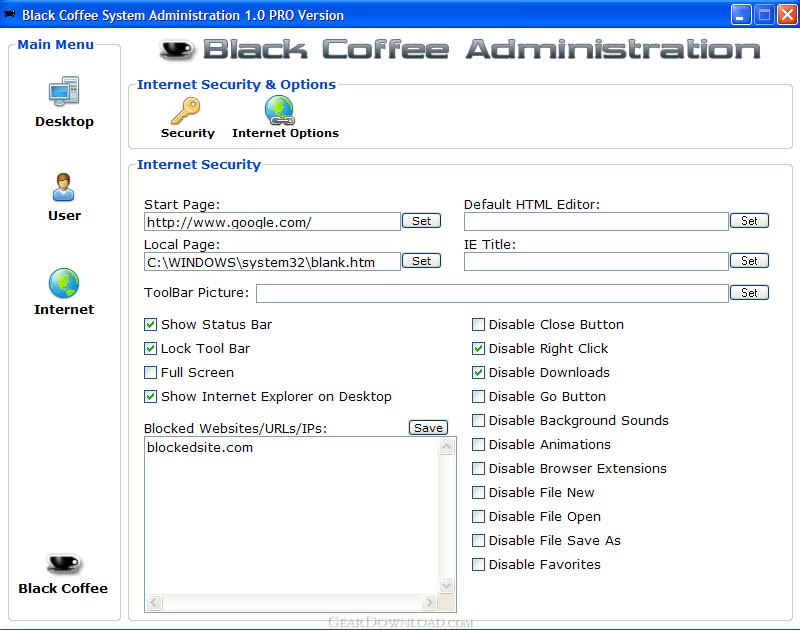The height and width of the screenshot is (630, 800).
Task: Minimize the Black Coffee window
Action: (x=741, y=15)
